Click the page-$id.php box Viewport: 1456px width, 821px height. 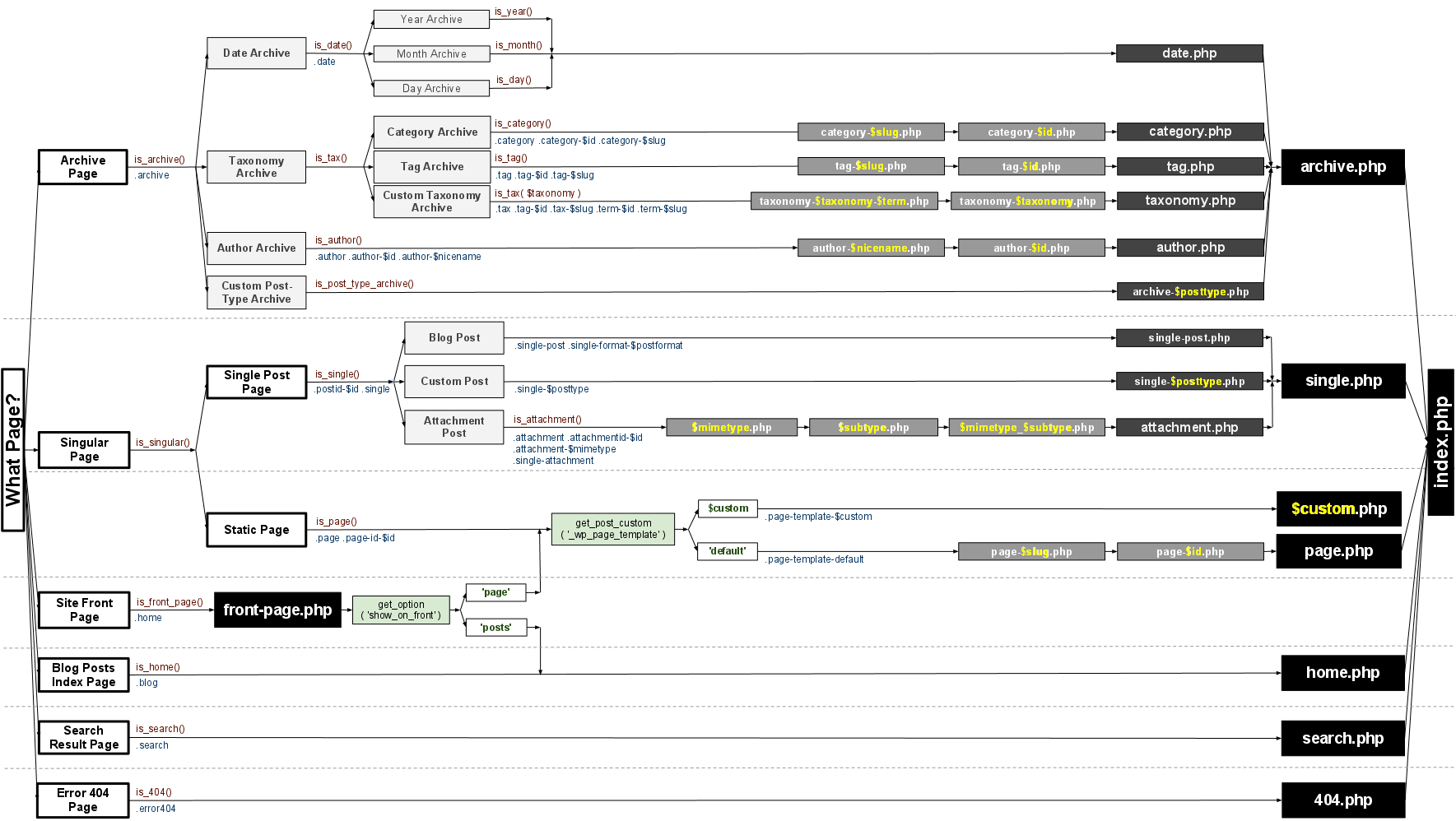click(x=1190, y=551)
